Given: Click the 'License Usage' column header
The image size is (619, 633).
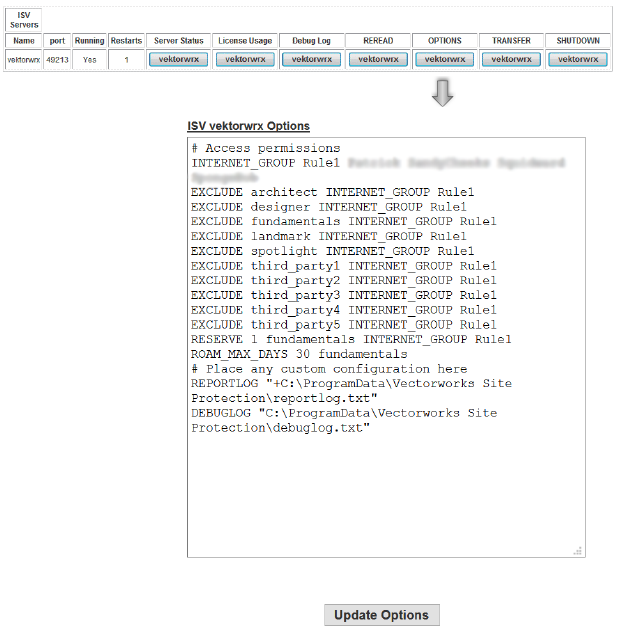Looking at the screenshot, I should click(245, 41).
